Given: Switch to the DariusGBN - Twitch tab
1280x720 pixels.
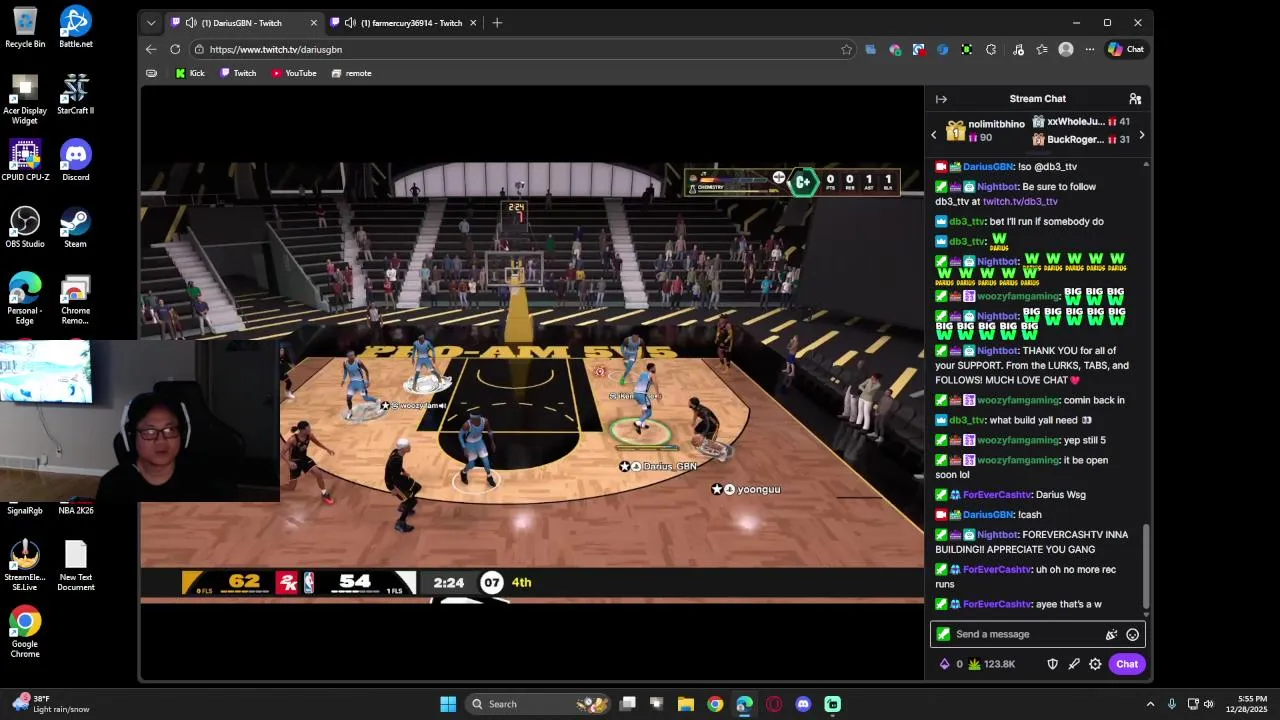Looking at the screenshot, I should coord(246,23).
